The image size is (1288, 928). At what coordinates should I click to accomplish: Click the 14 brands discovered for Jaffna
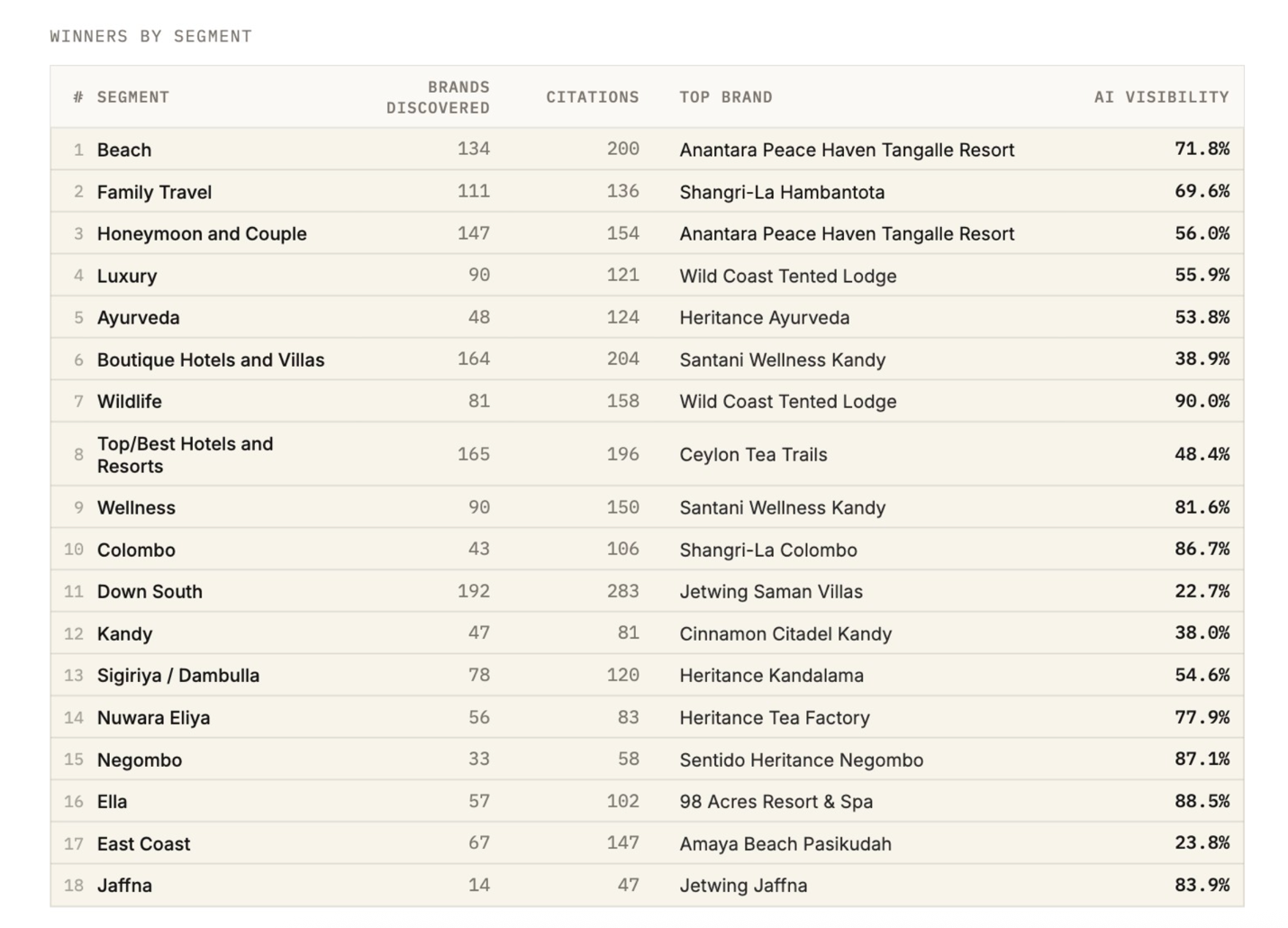[x=479, y=884]
